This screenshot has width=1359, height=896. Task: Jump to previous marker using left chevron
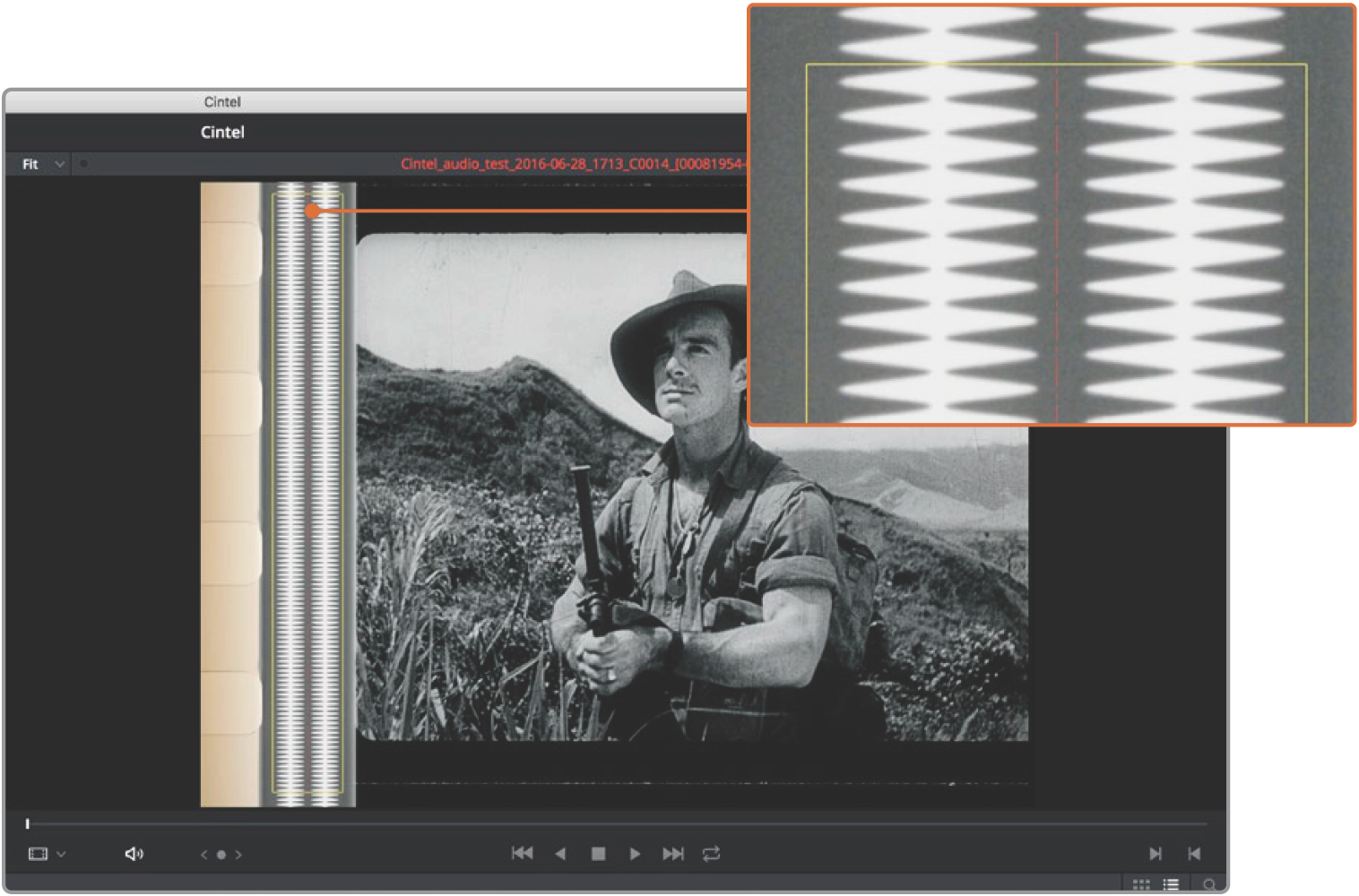203,855
